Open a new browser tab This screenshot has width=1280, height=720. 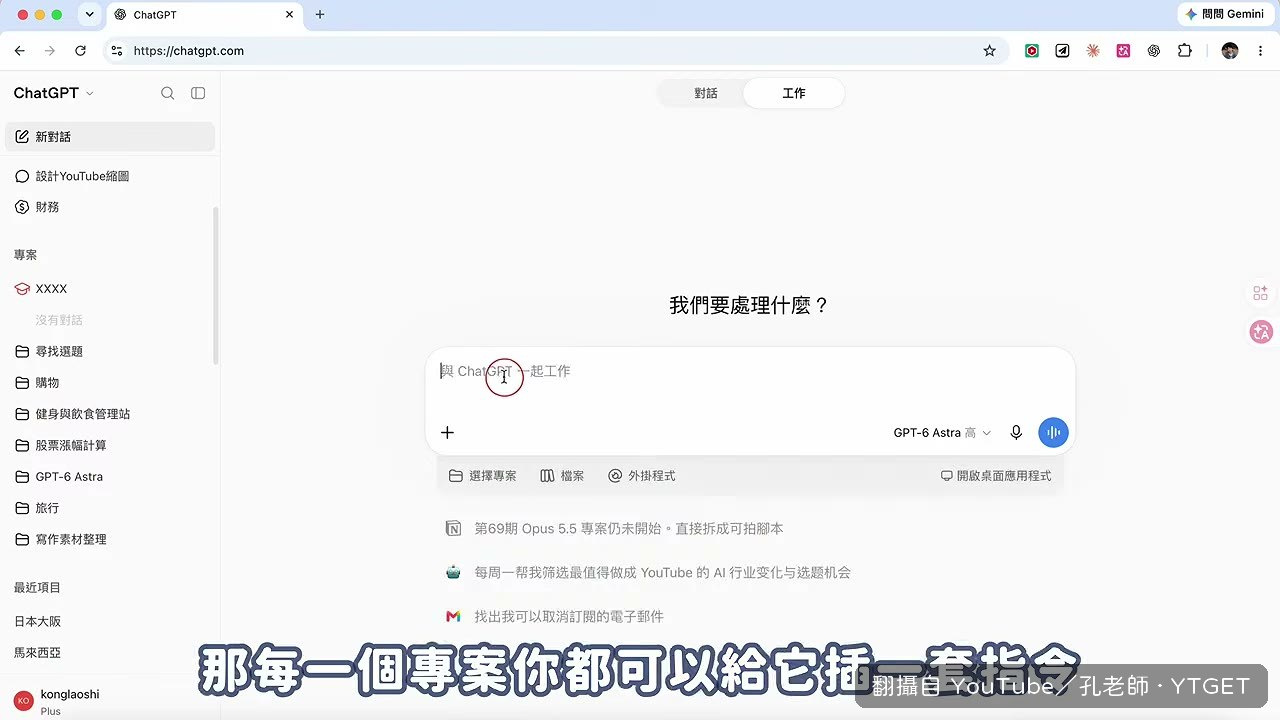coord(320,14)
